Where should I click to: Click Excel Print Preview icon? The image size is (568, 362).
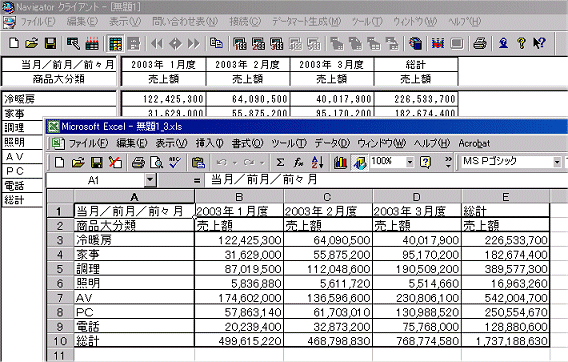(156, 162)
